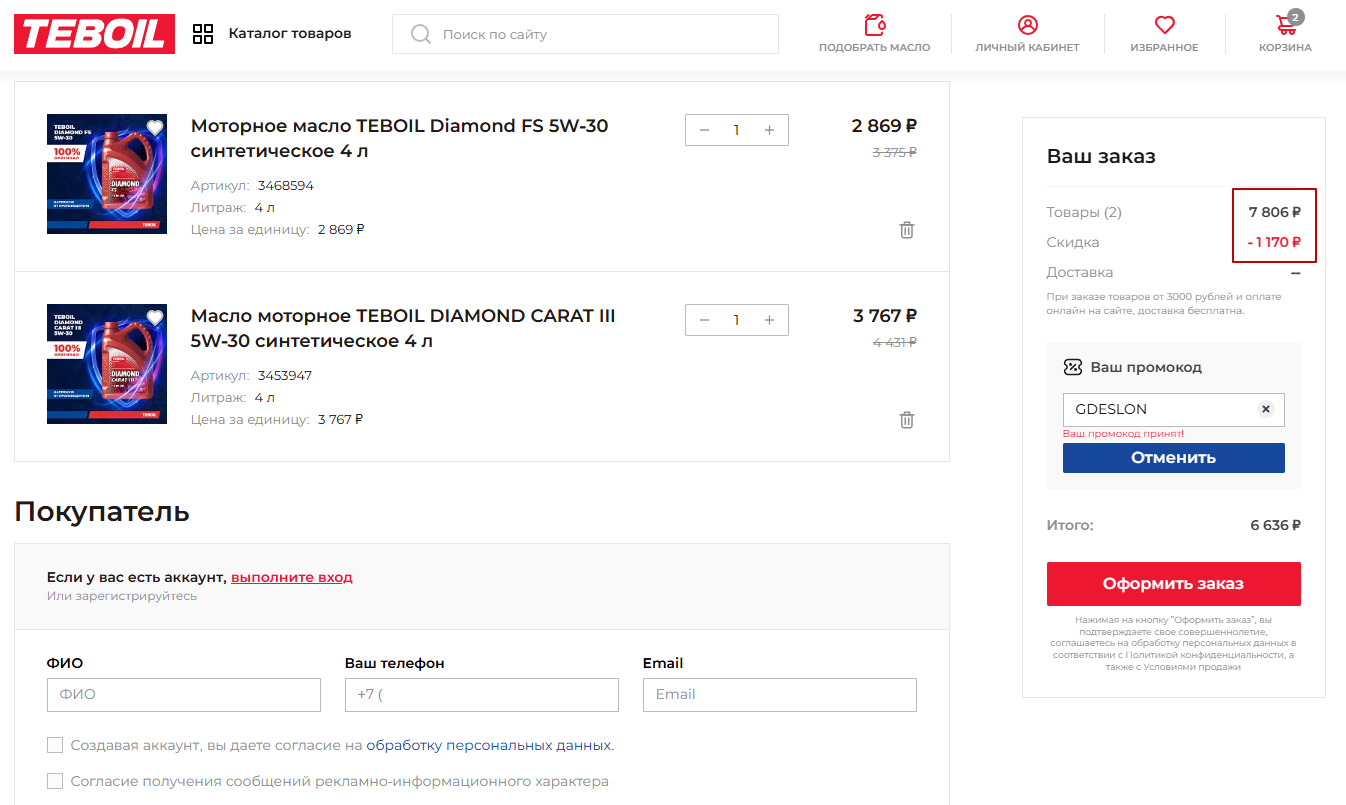Favorite the Diamond FS product heart

pos(154,127)
